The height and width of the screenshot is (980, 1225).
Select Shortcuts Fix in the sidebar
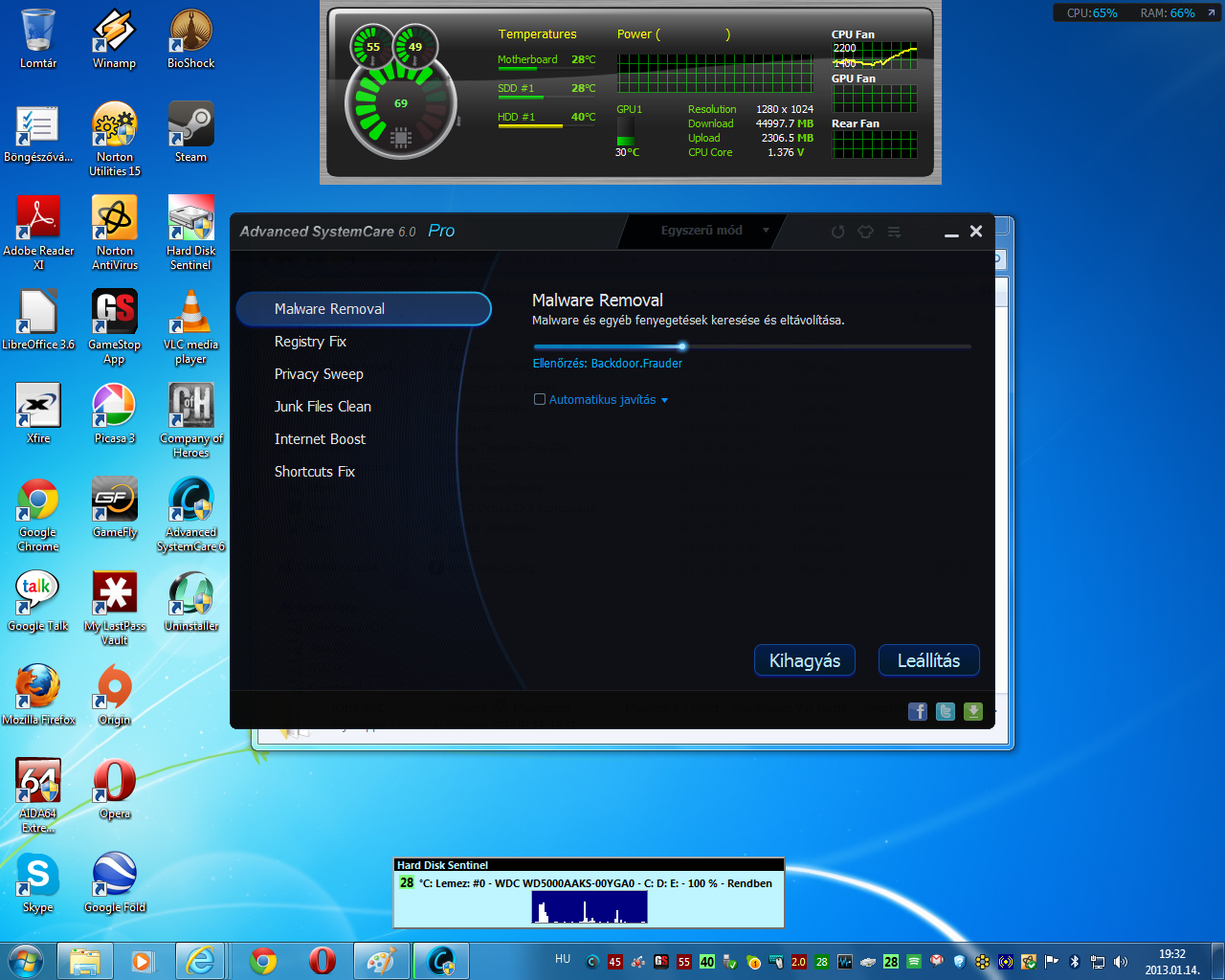[314, 472]
